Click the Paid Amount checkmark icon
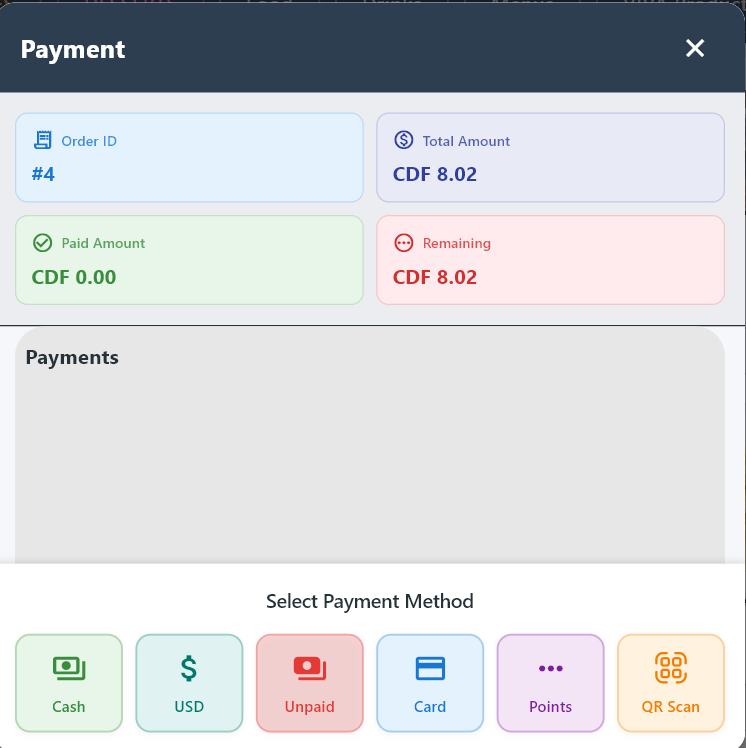This screenshot has width=746, height=748. (42, 243)
